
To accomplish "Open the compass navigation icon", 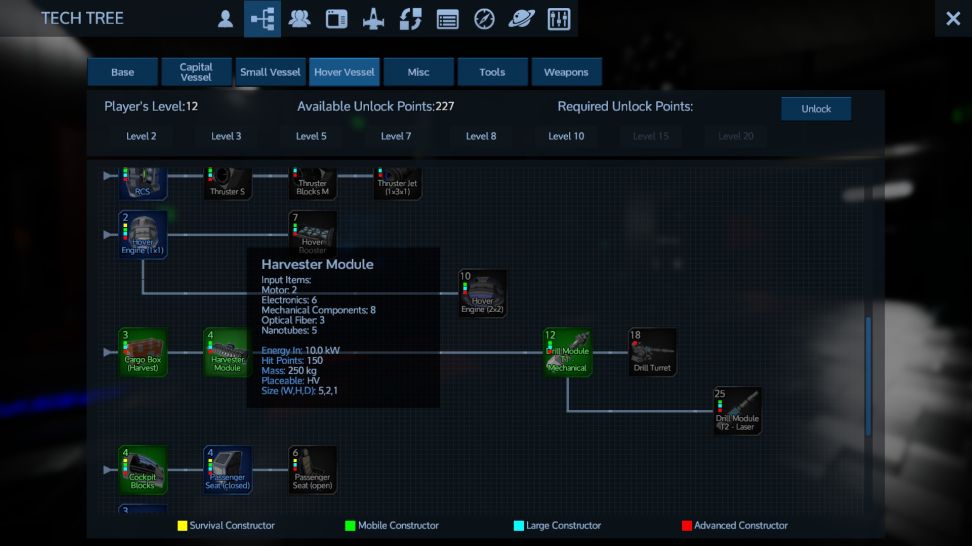I will point(484,19).
